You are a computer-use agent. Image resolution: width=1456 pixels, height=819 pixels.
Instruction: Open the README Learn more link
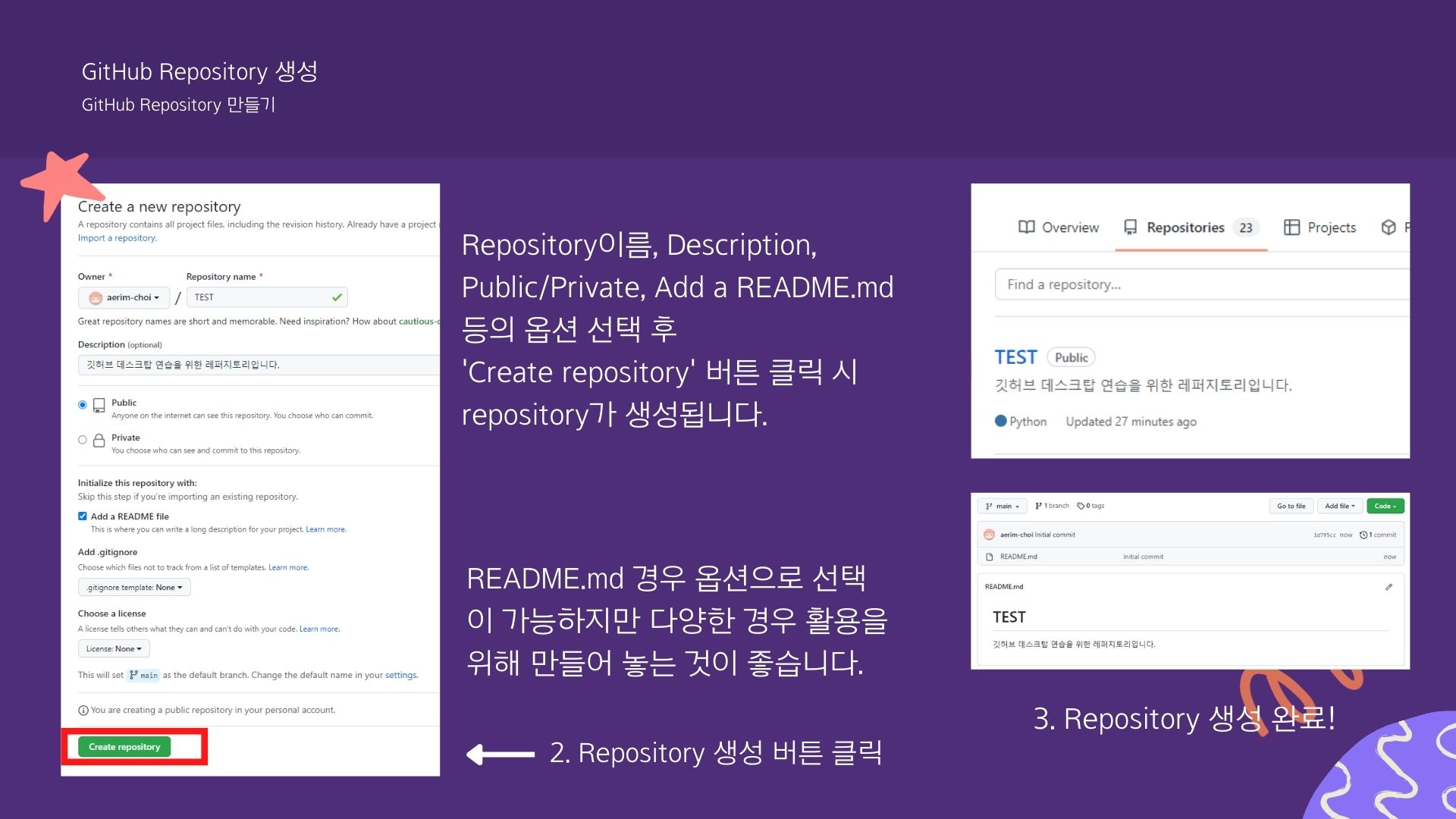click(326, 529)
